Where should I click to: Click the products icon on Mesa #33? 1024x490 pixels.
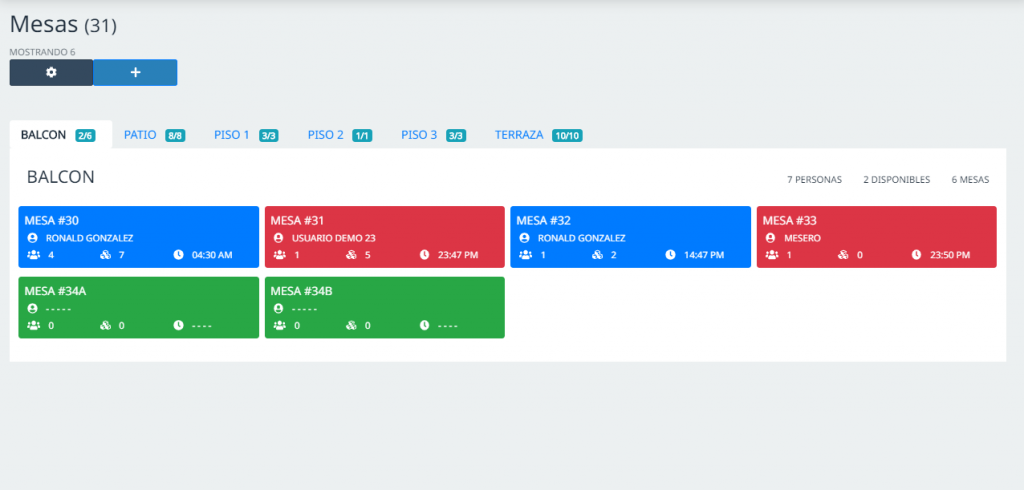843,255
